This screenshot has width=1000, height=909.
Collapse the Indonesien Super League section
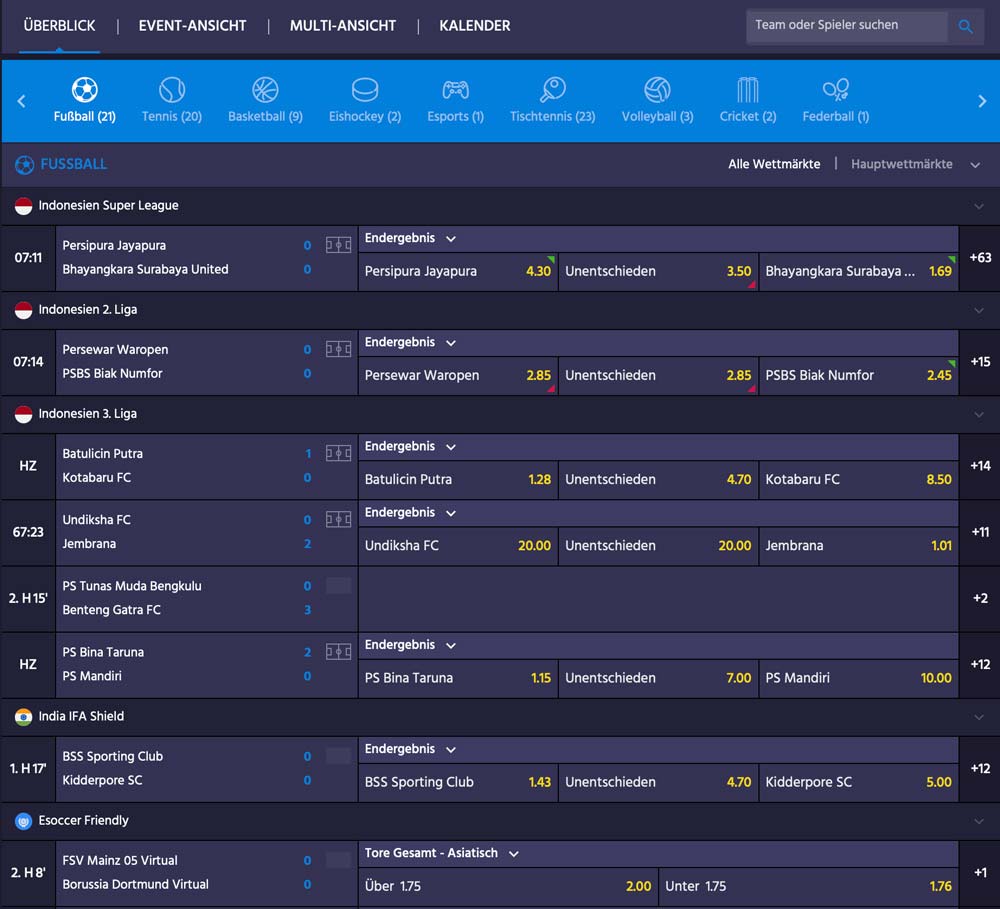tap(979, 206)
